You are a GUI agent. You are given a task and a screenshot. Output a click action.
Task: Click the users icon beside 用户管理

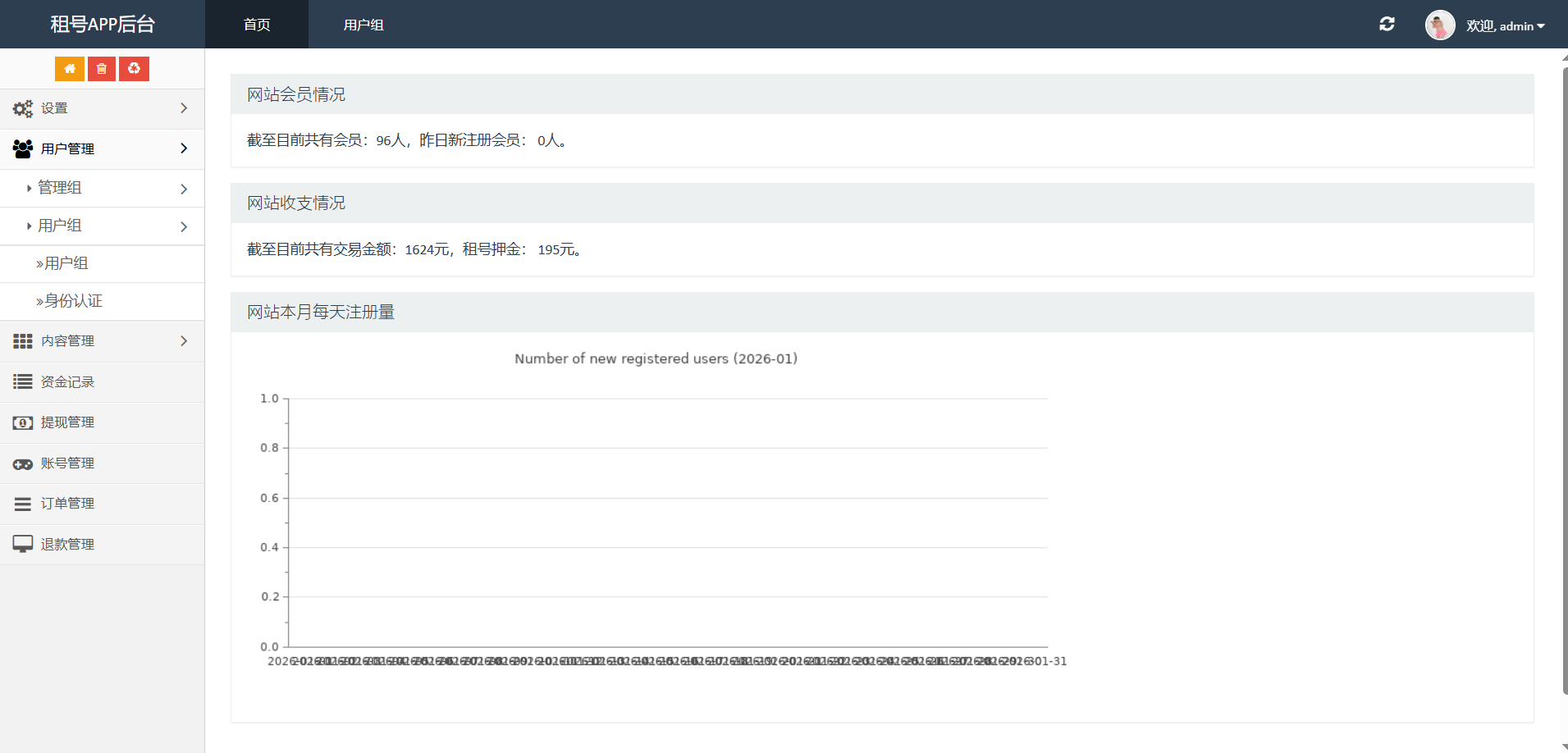[x=23, y=148]
